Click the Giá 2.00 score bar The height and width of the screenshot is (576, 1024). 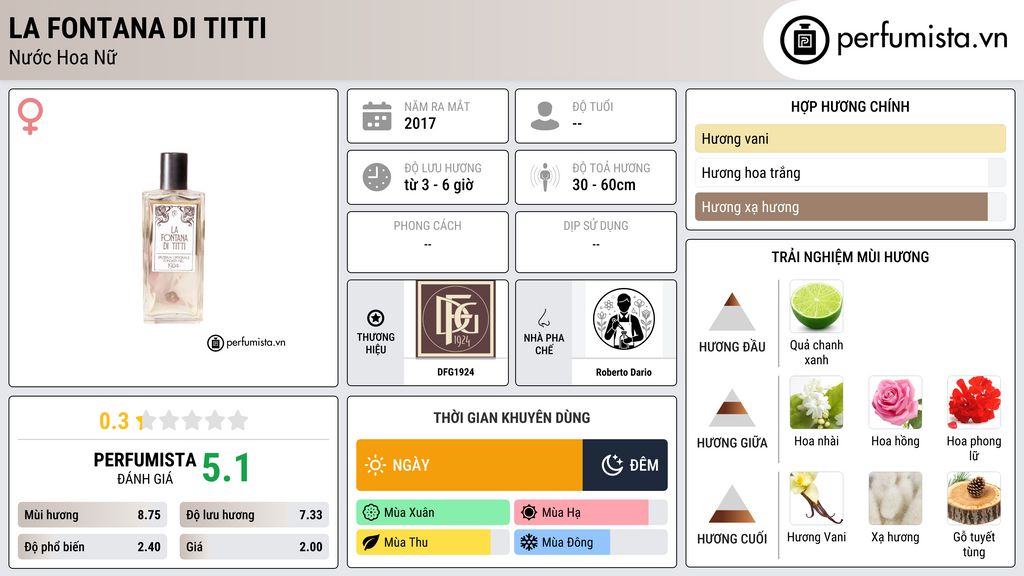(x=254, y=547)
